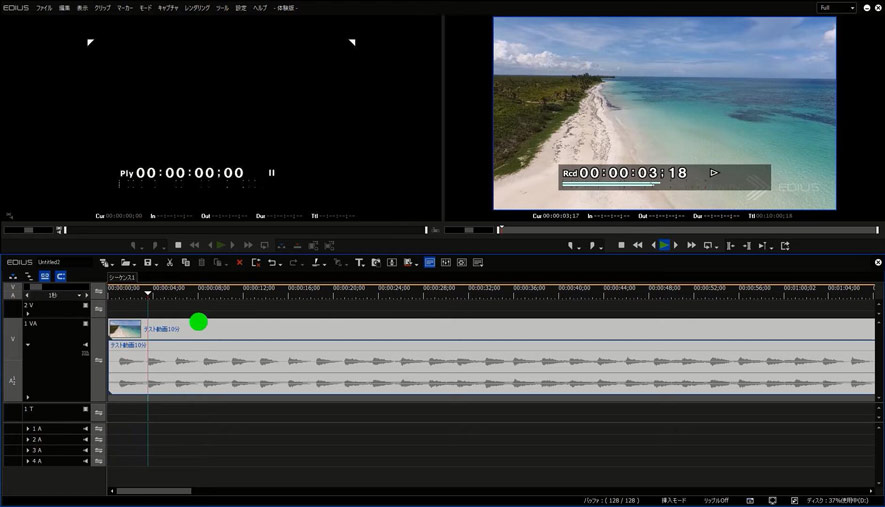The height and width of the screenshot is (507, 885).
Task: Expand the 2 A audio track
Action: 28,439
